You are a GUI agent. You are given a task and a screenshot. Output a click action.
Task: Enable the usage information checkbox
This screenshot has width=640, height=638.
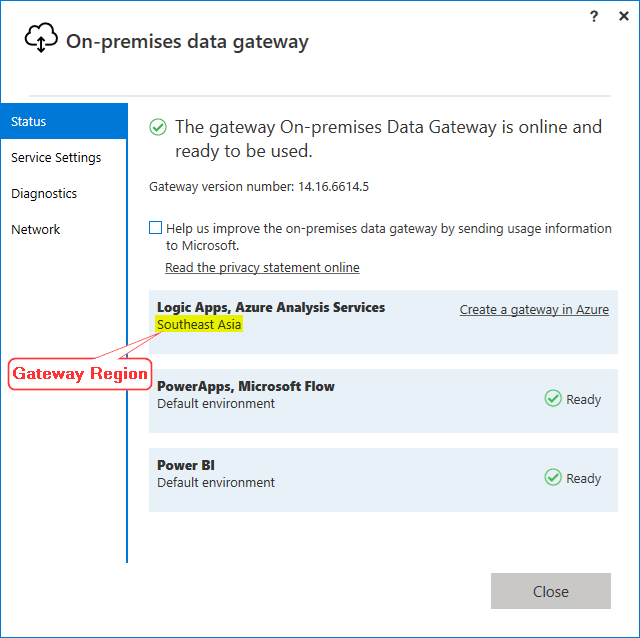click(155, 228)
